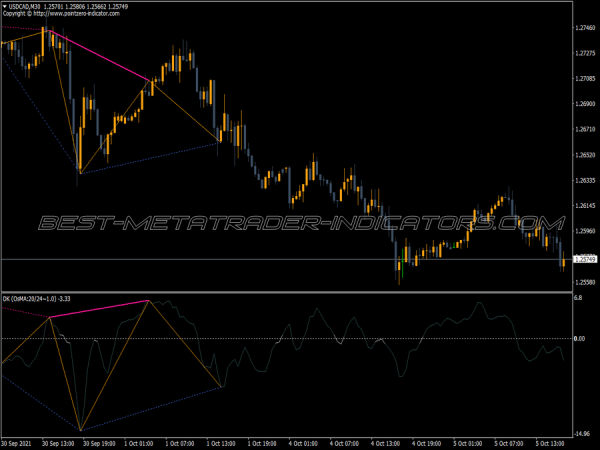Click the 4 Oct 07:00 time label
This screenshot has width=600, height=450.
[x=344, y=443]
